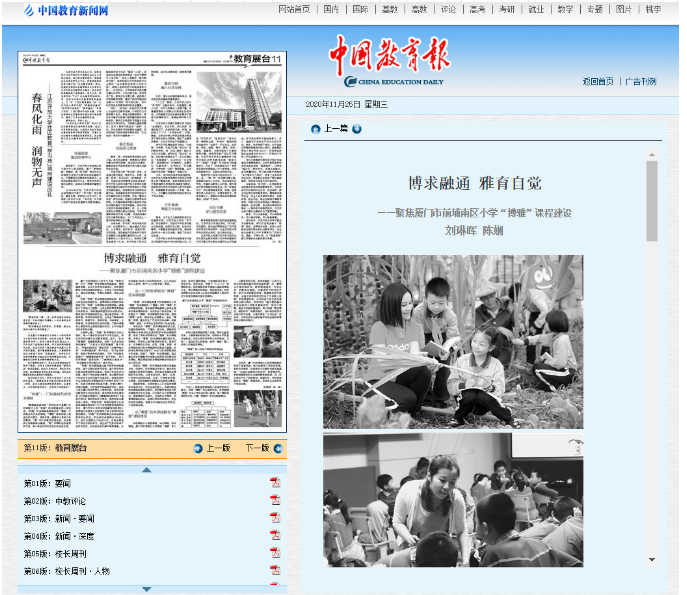Click the PDF icon beside 第03版 新闻·要闻

(274, 518)
